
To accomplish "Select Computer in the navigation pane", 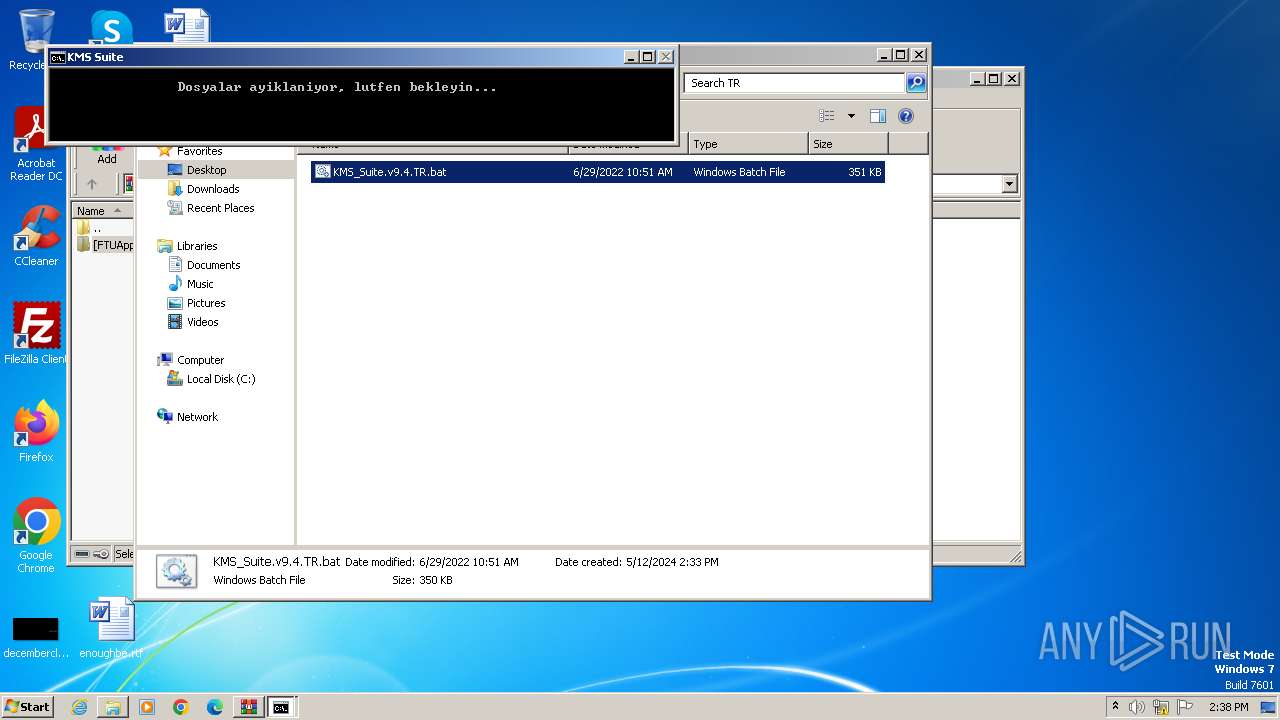I will point(200,360).
